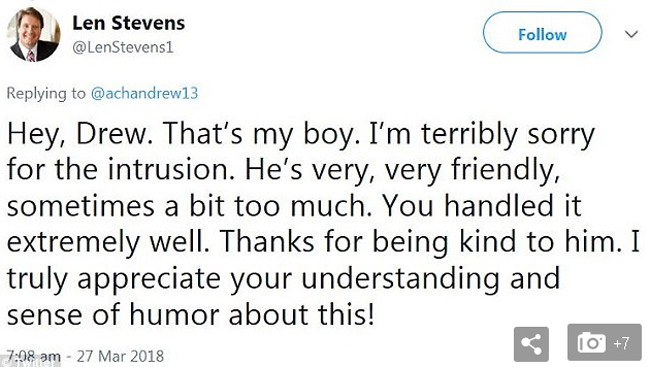Click the Follow button

coord(542,33)
